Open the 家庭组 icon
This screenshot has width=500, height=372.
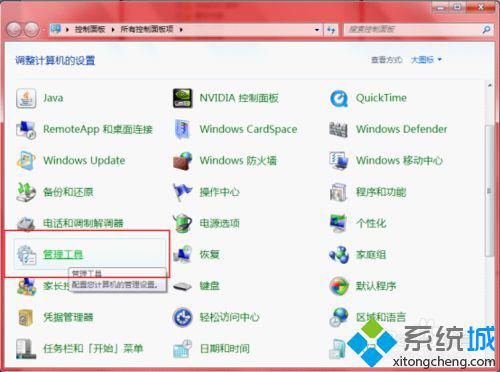tap(339, 255)
